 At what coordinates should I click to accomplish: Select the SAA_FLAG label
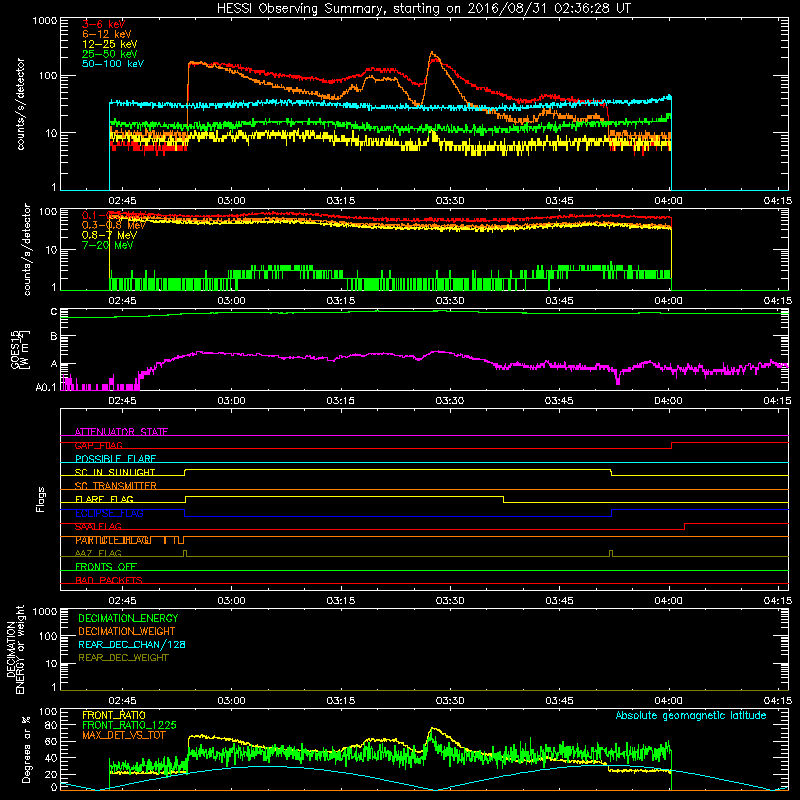tap(98, 526)
